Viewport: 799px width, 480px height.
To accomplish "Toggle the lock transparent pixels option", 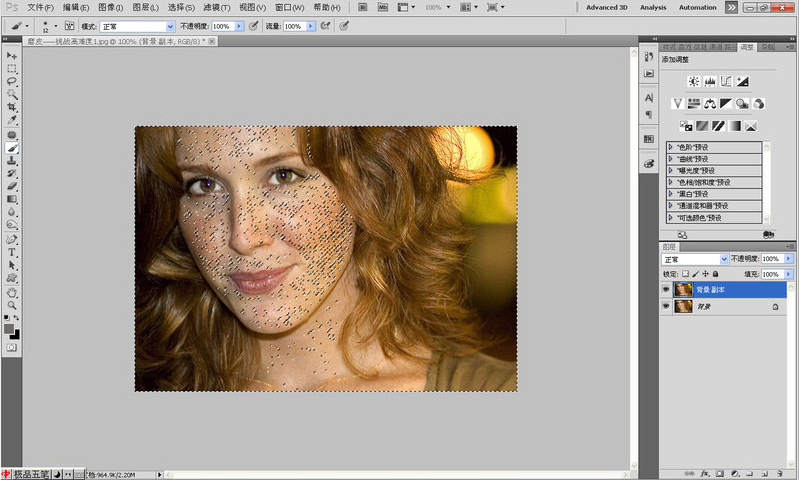I will click(685, 273).
